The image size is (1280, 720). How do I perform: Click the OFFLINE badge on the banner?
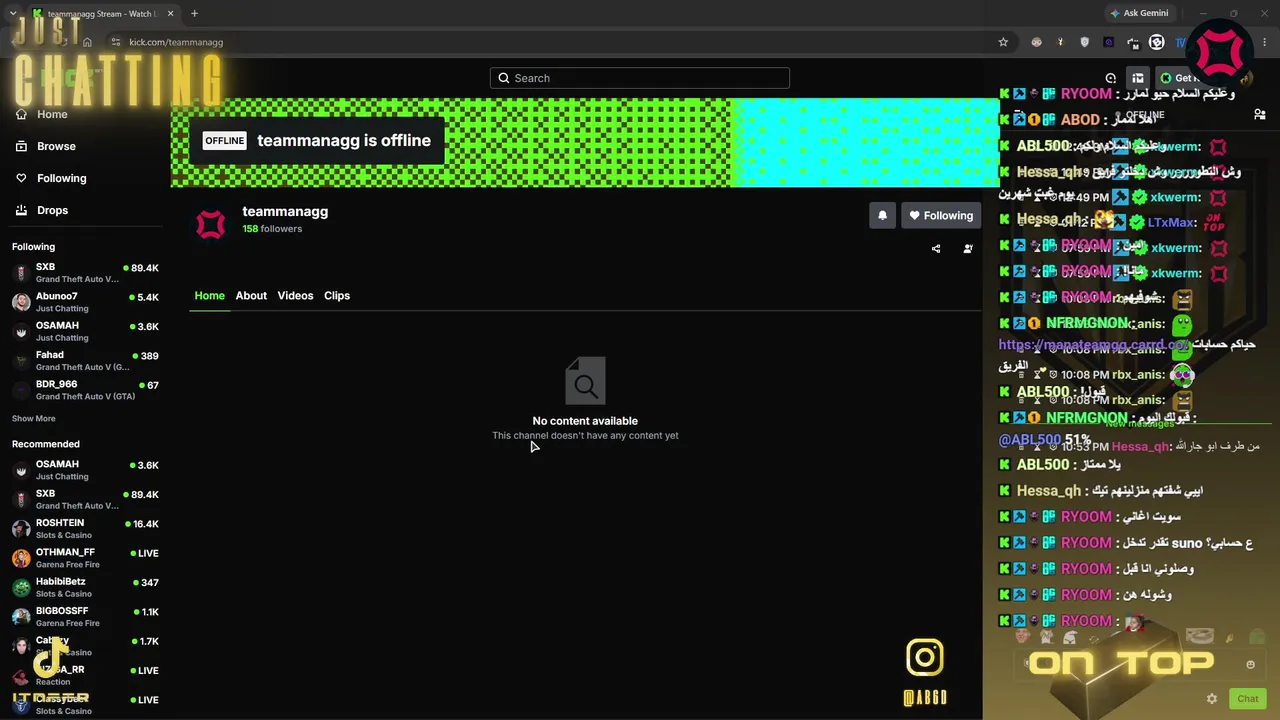(224, 141)
